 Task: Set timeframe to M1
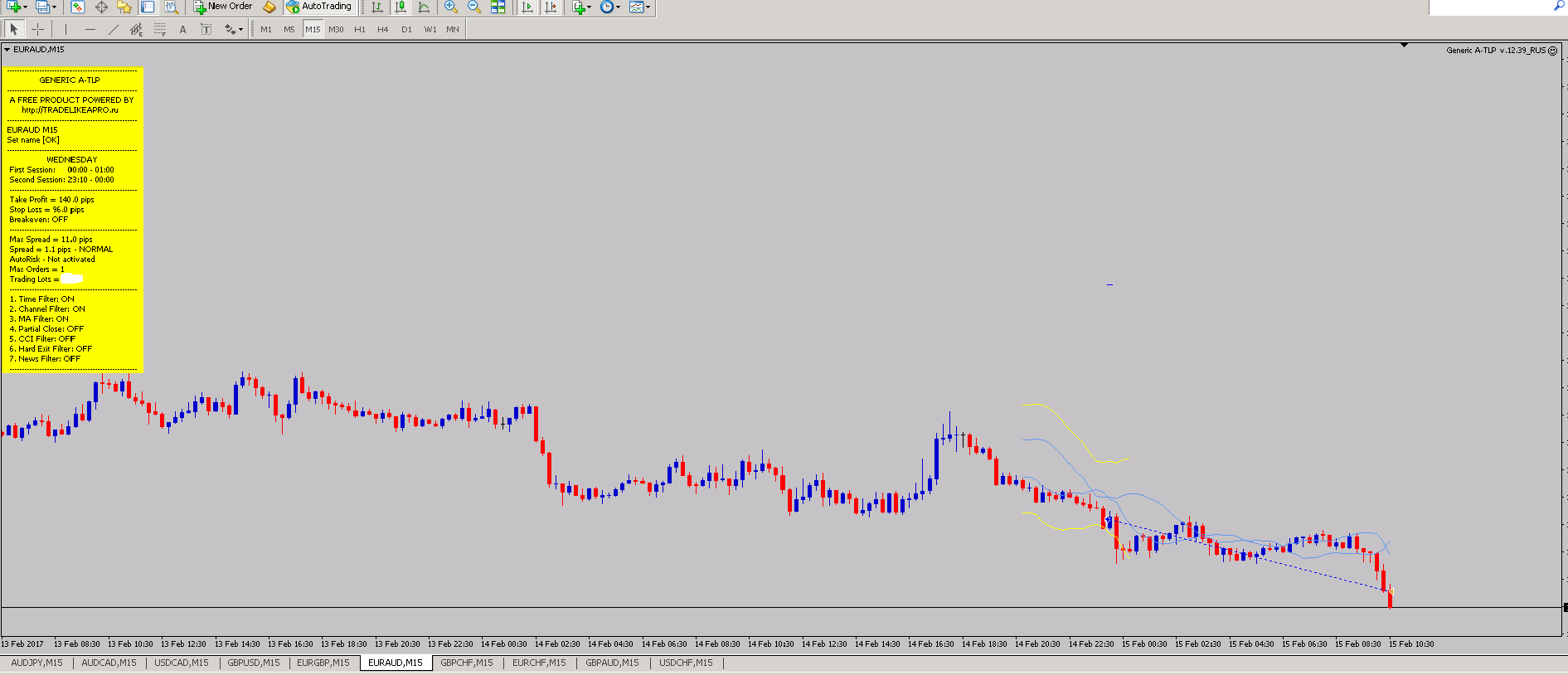[266, 29]
